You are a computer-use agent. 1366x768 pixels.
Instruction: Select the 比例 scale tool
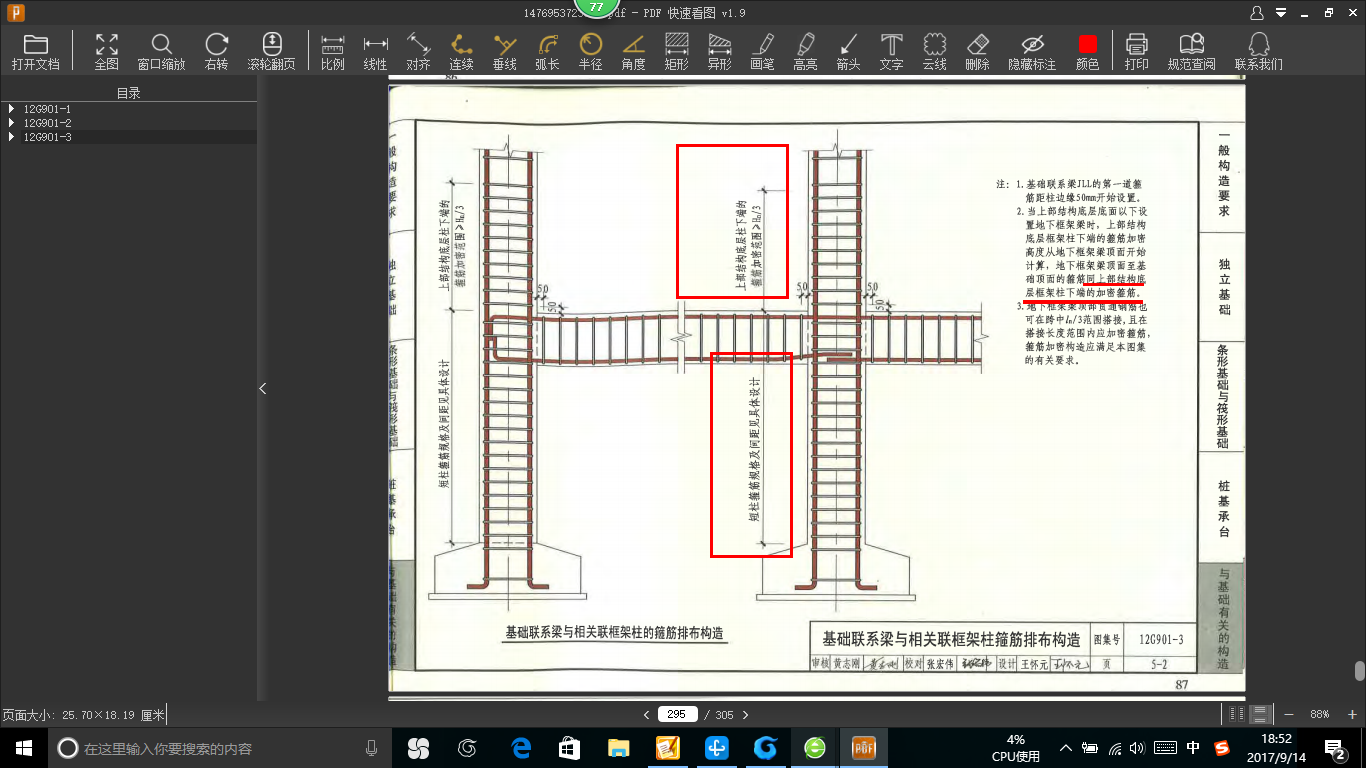(x=332, y=51)
